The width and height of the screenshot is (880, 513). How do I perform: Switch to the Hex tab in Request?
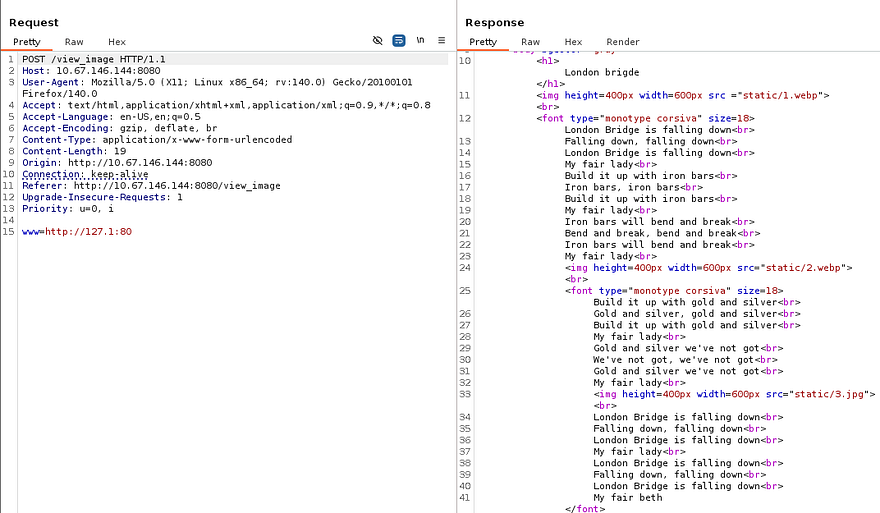[x=117, y=42]
